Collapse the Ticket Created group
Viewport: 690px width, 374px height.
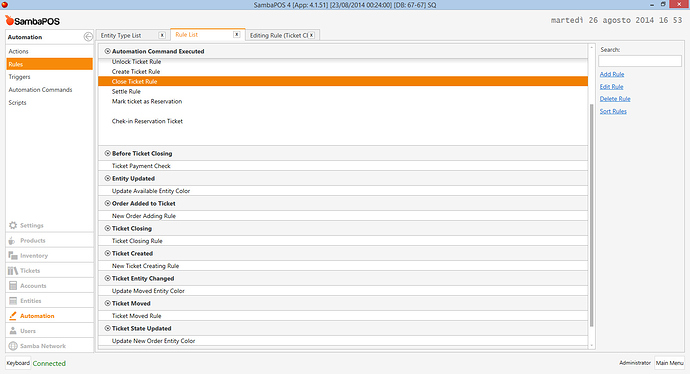tap(107, 253)
